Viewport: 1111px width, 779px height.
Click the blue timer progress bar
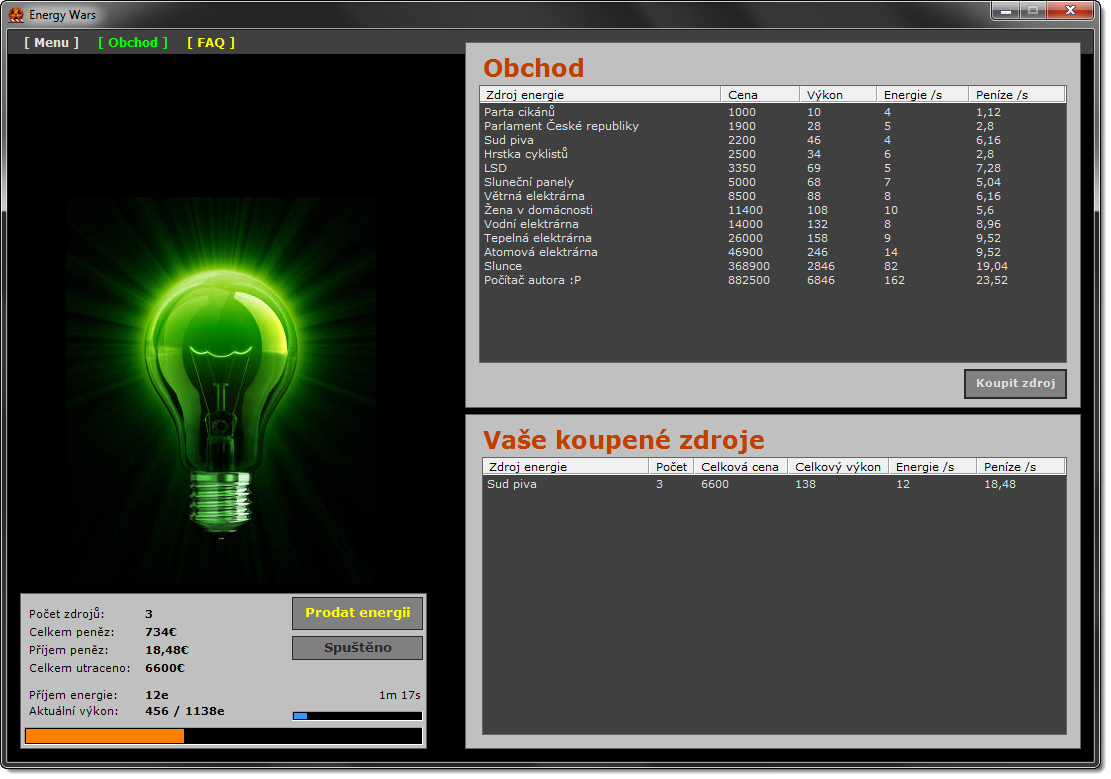click(x=357, y=716)
